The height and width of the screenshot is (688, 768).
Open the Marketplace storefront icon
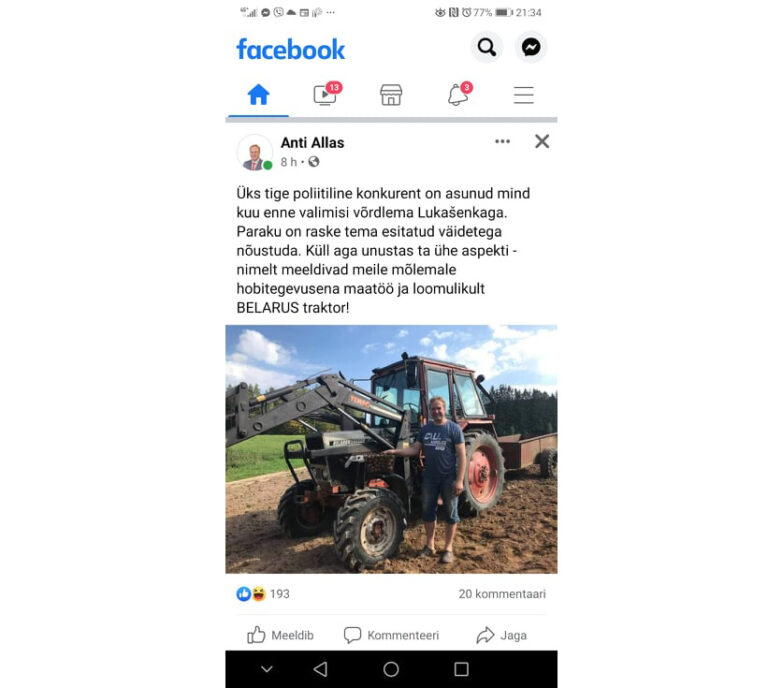click(391, 95)
